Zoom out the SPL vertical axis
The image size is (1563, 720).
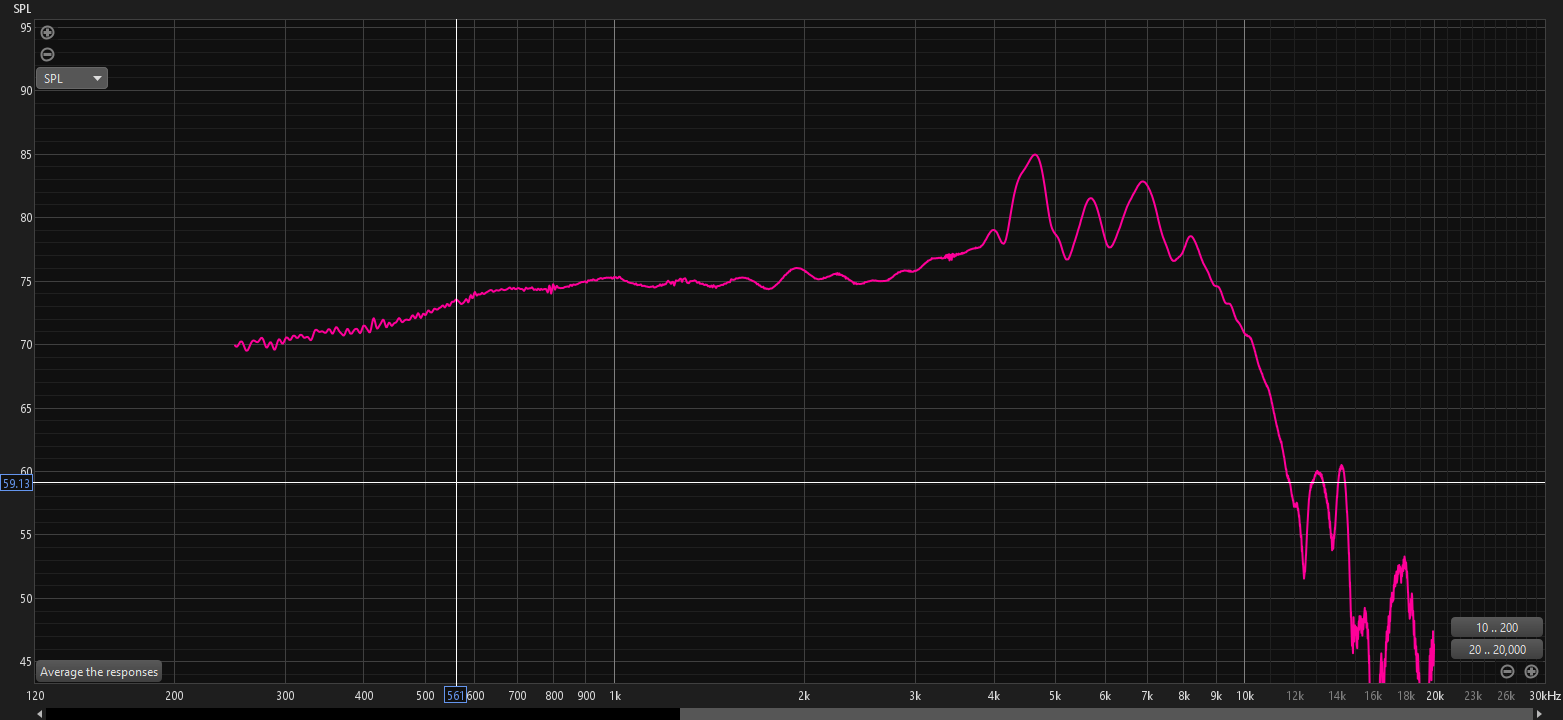pos(47,54)
